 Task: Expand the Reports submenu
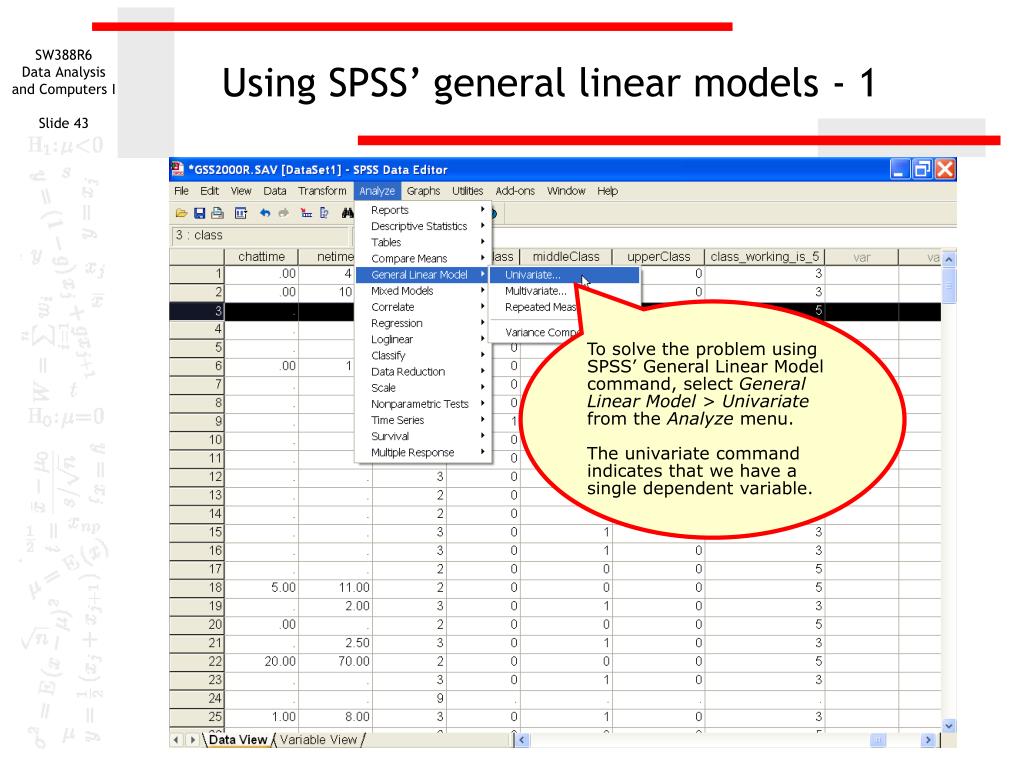click(423, 210)
